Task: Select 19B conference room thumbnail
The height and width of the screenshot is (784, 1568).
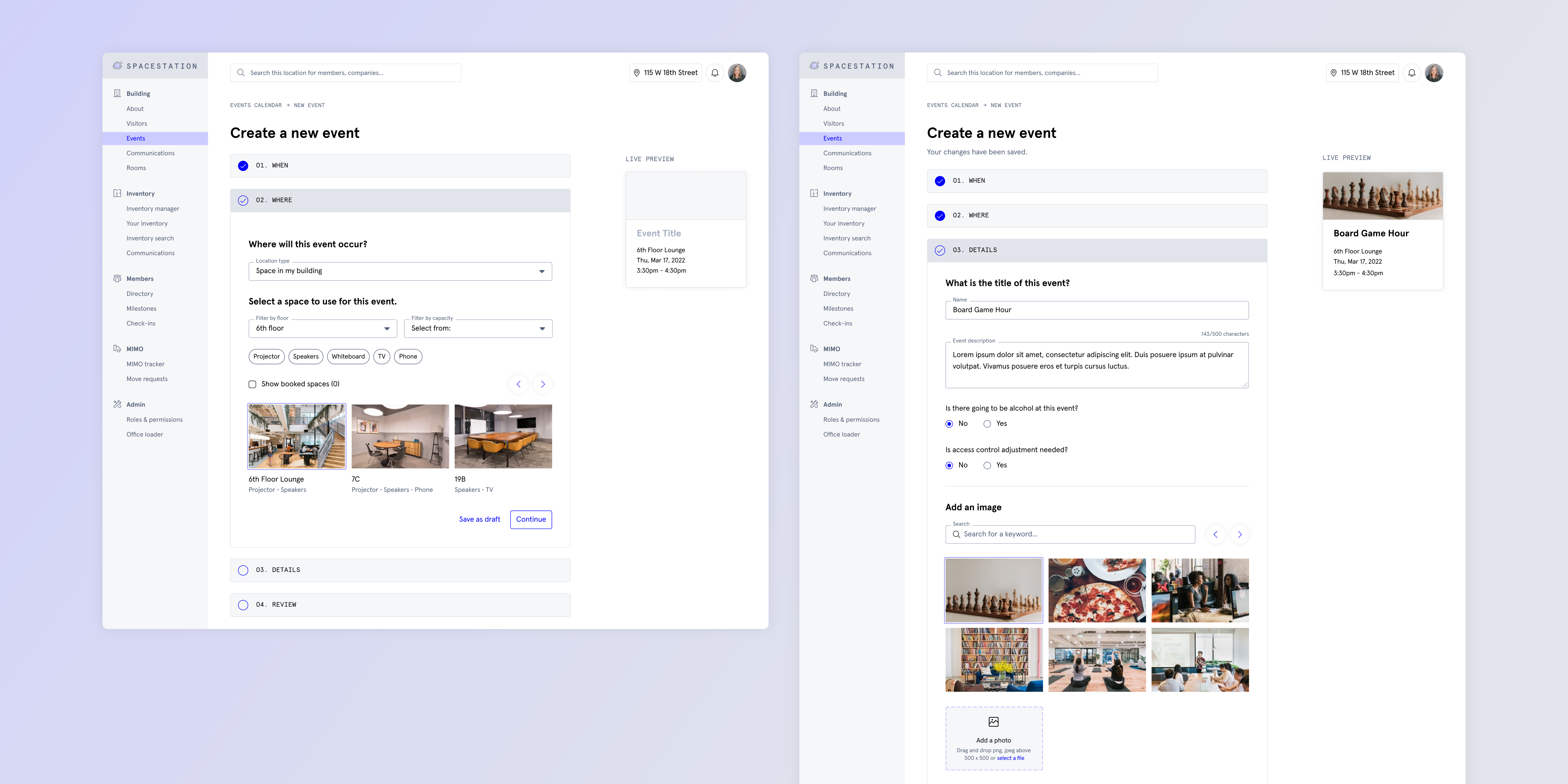Action: pyautogui.click(x=503, y=437)
